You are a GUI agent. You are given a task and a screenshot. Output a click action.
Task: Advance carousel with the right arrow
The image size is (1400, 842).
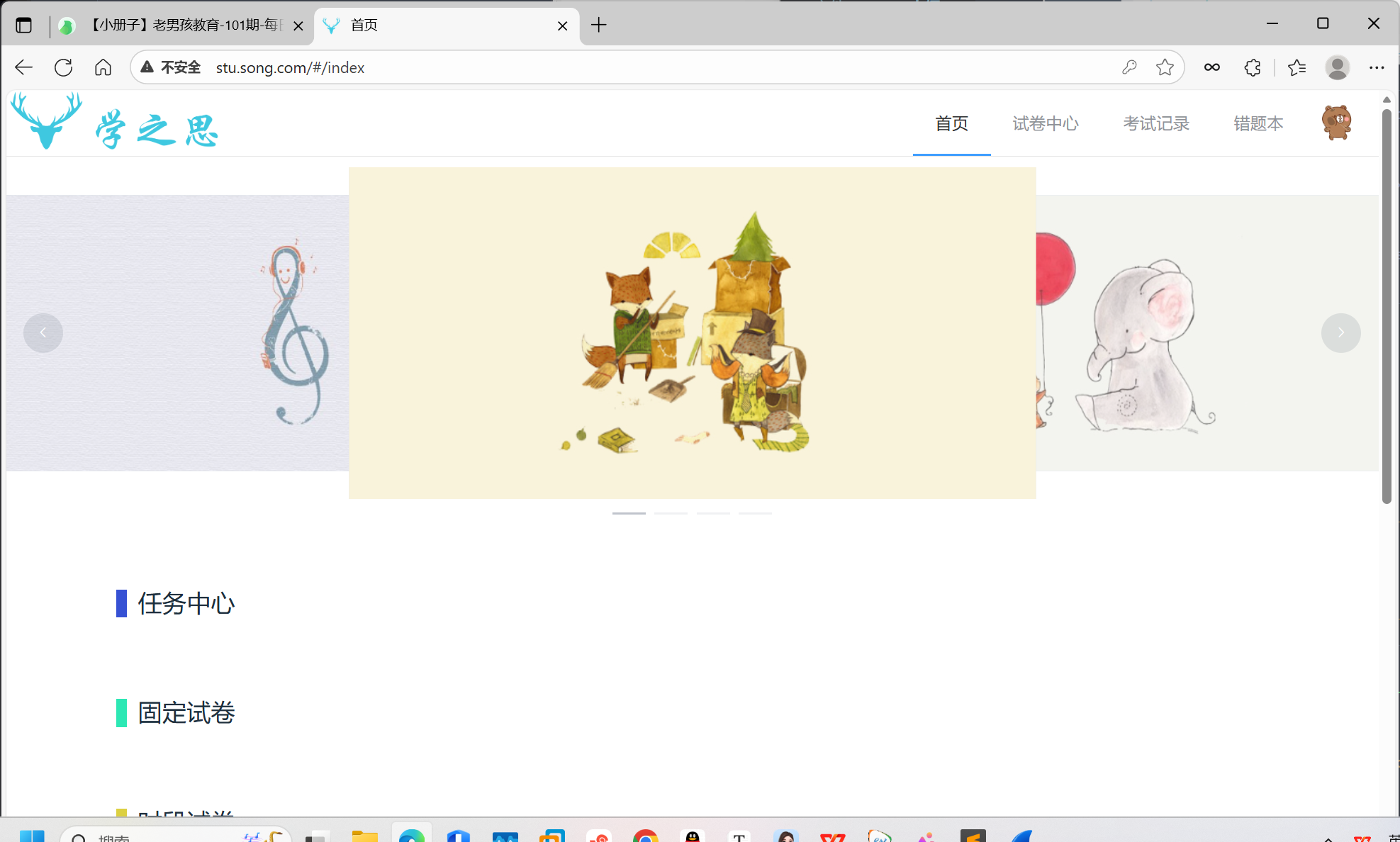point(1341,332)
